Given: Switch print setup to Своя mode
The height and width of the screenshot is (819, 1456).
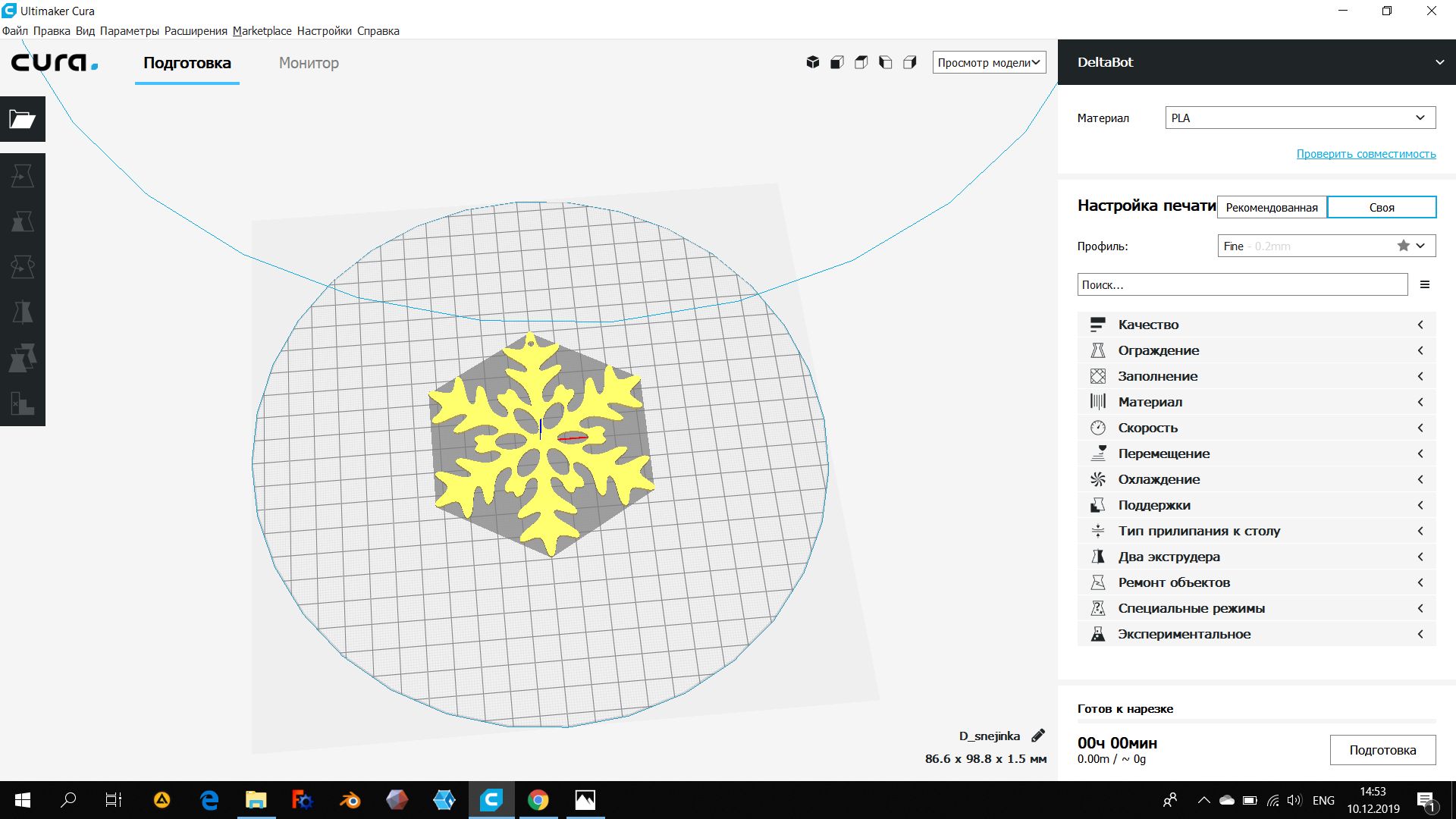Looking at the screenshot, I should point(1382,207).
